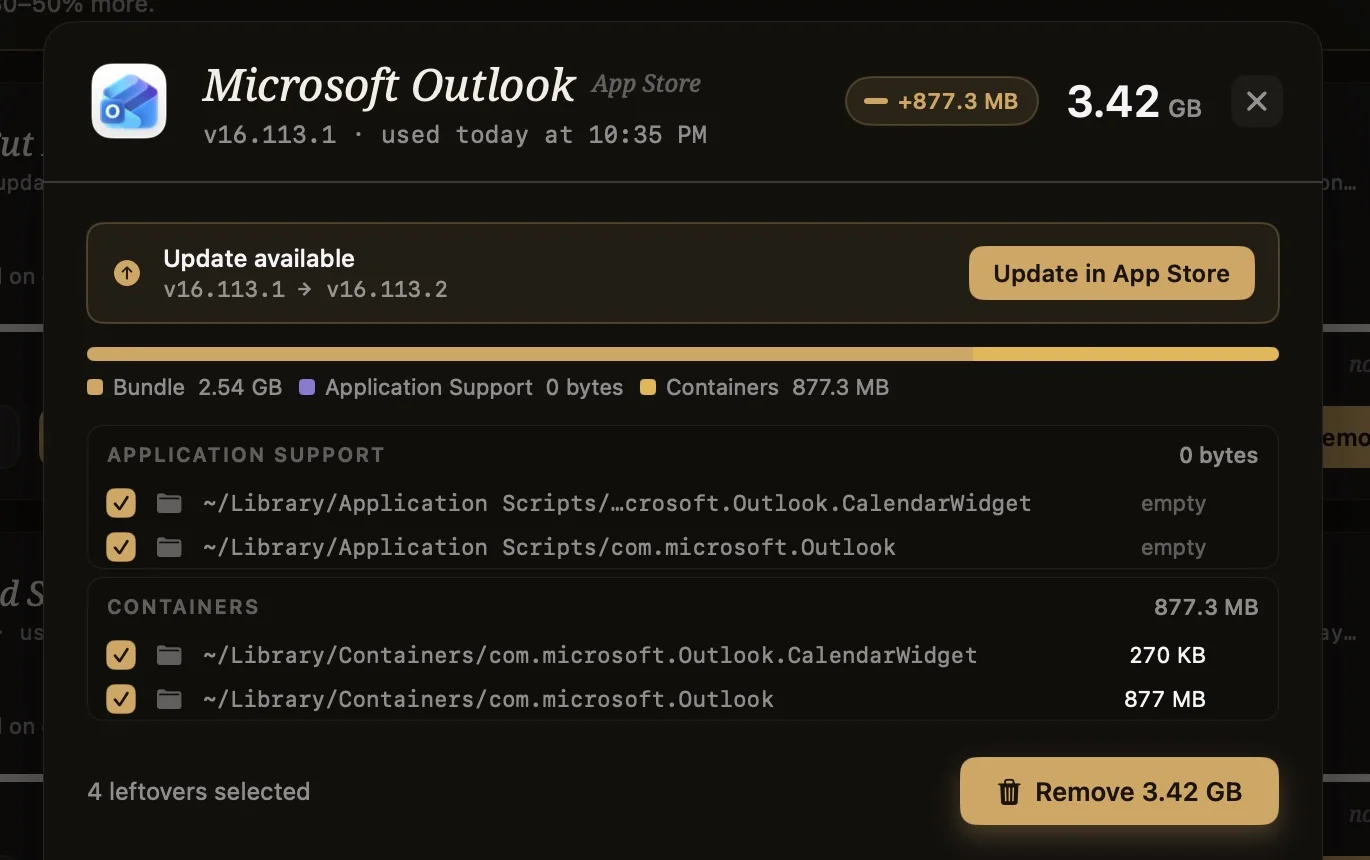Click ~/Library/Application Scripts/com.microsoft.Outlook path text
The width and height of the screenshot is (1370, 860).
tap(549, 547)
